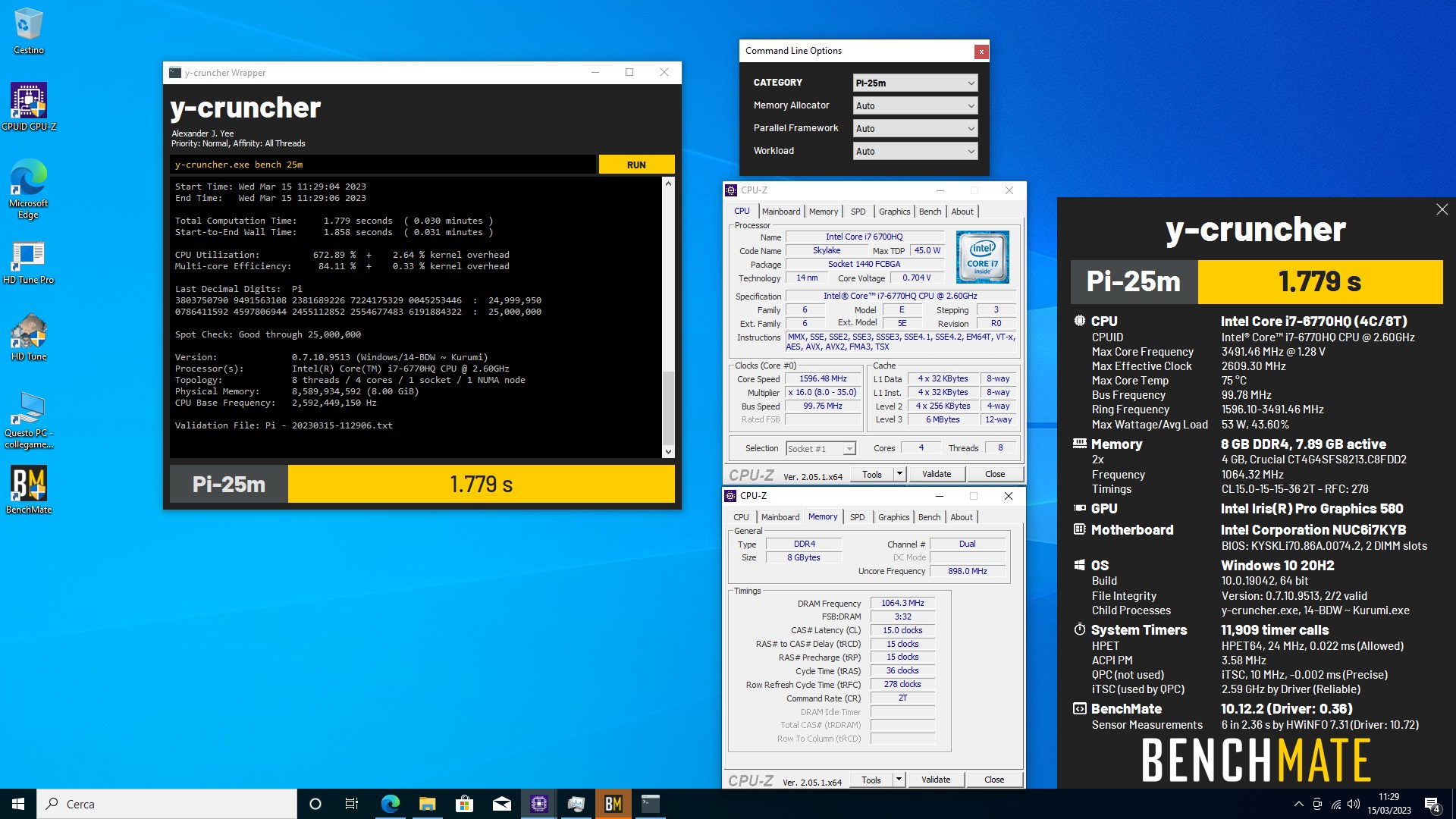Screen dimensions: 1456x819
Task: Switch to SPD tab in upper CPU-Z
Action: [x=858, y=212]
